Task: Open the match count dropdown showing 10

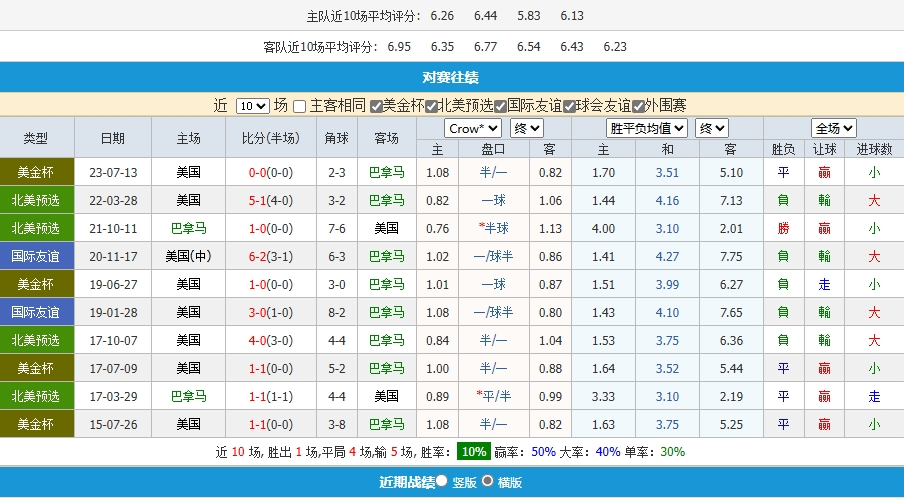Action: point(252,106)
